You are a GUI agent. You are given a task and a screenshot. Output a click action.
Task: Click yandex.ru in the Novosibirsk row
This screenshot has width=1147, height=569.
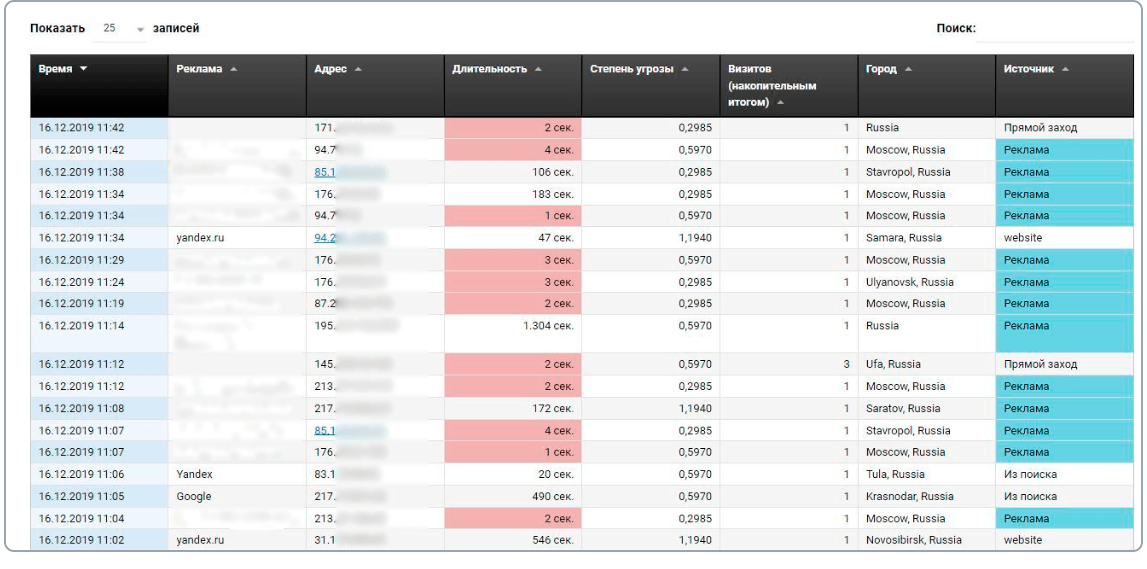point(200,540)
